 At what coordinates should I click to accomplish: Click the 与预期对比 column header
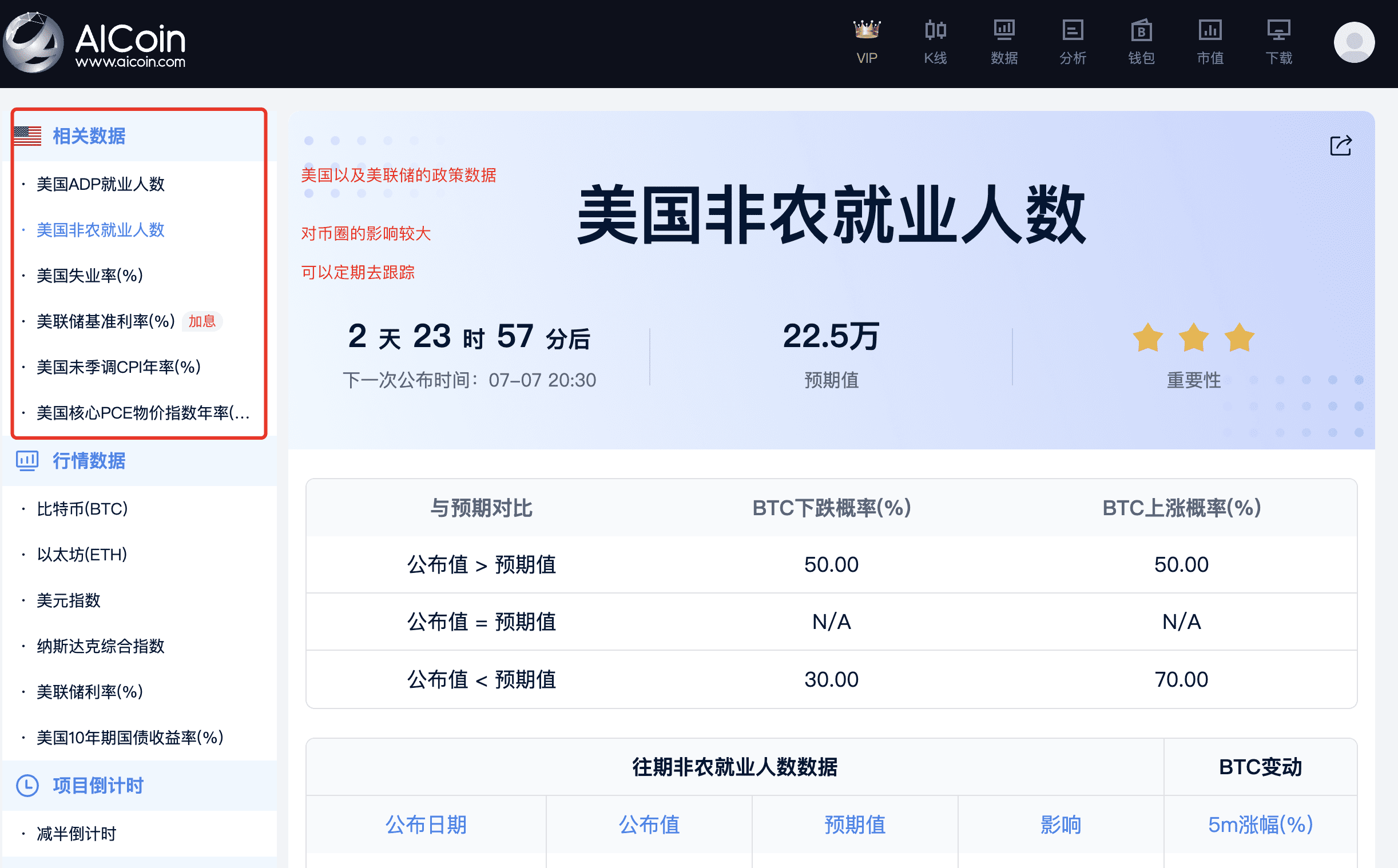[x=482, y=508]
